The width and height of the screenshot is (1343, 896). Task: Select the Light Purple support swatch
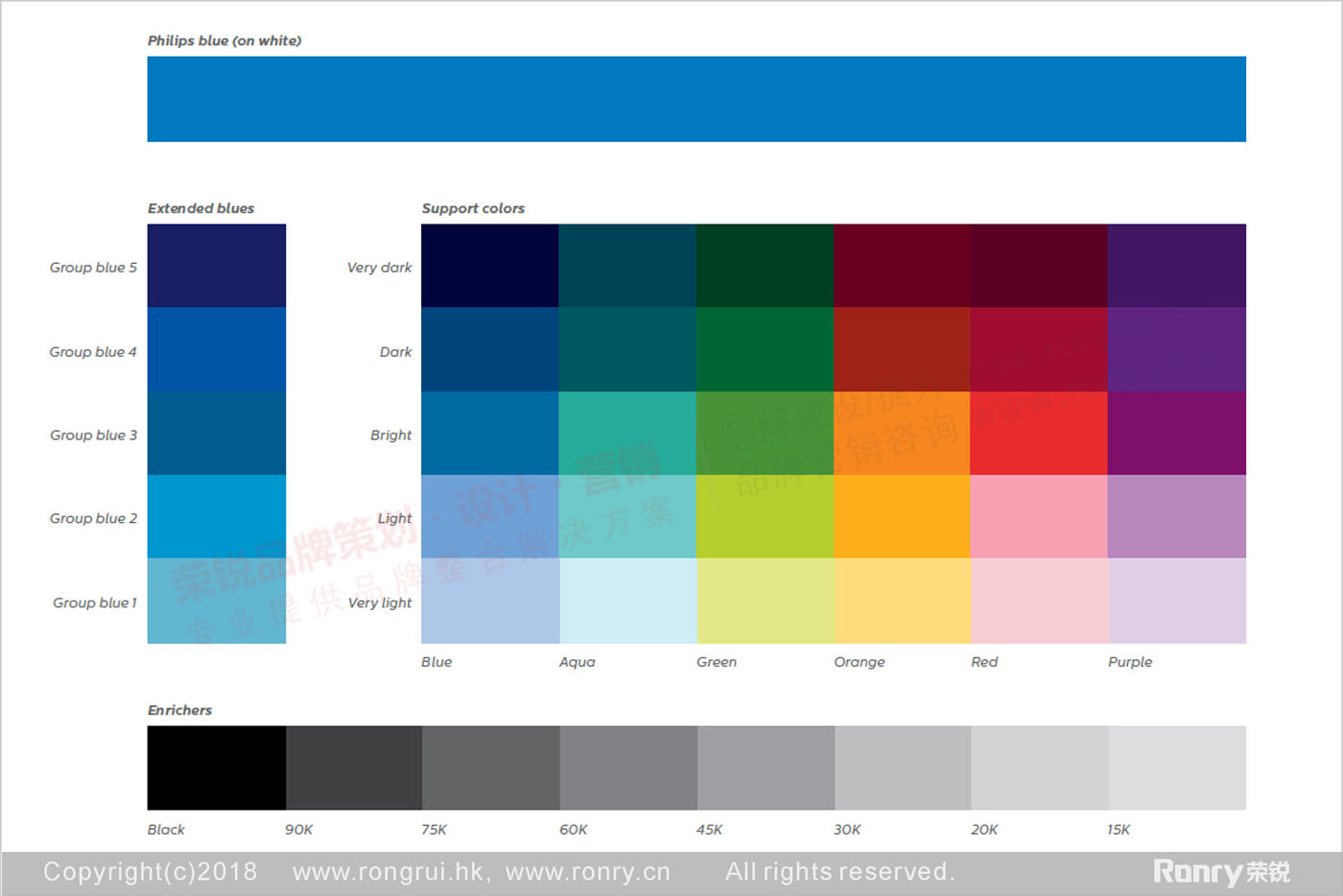(x=1177, y=516)
